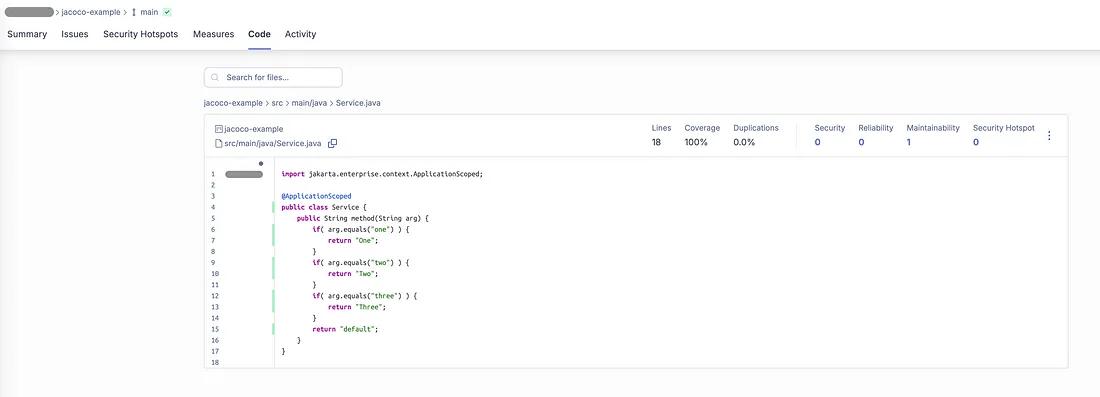Viewport: 1100px width, 397px height.
Task: Open the Summary tab
Action: tap(27, 34)
